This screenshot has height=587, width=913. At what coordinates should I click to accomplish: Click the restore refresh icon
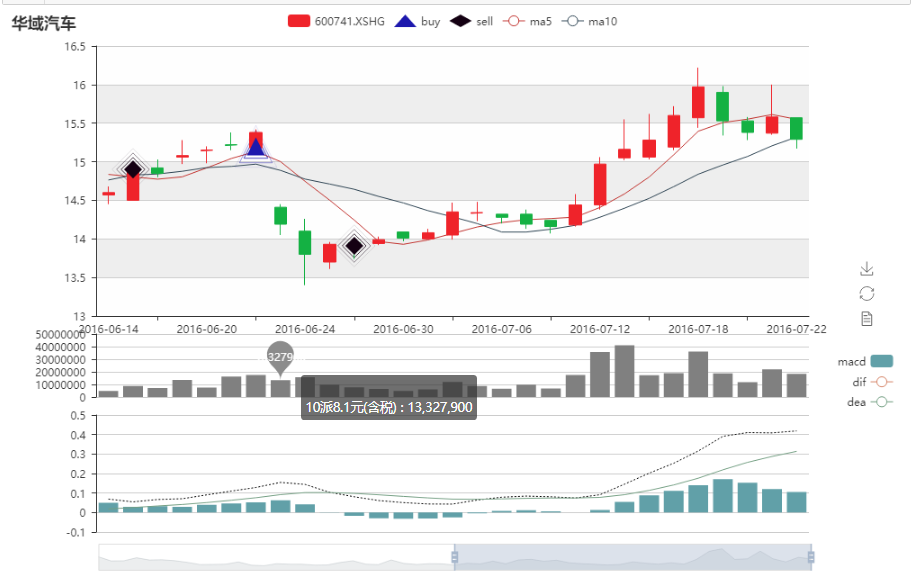866,294
